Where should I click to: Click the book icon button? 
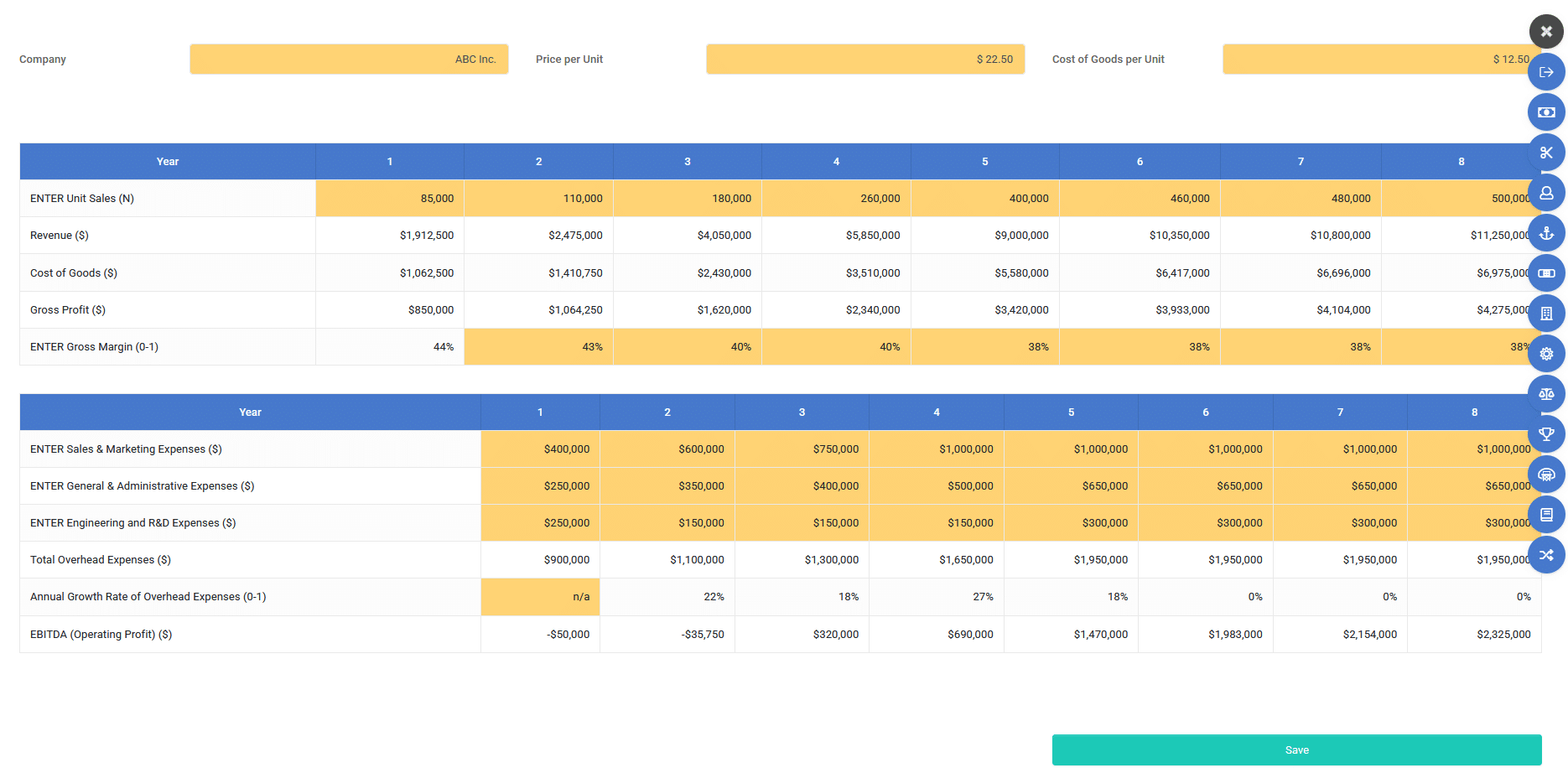[1546, 515]
